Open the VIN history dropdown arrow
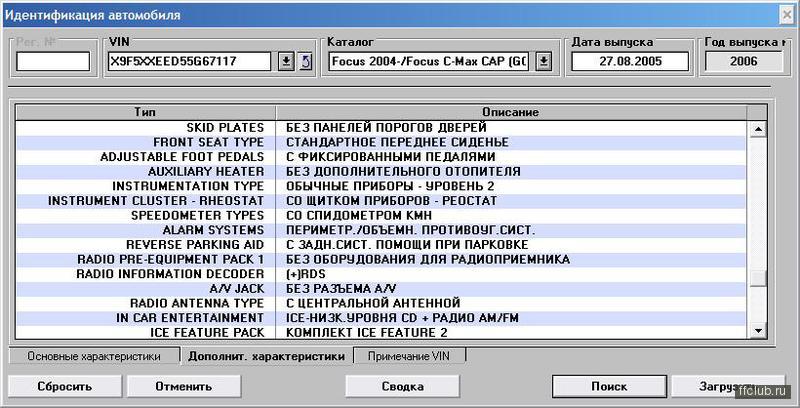This screenshot has width=800, height=408. [x=286, y=62]
